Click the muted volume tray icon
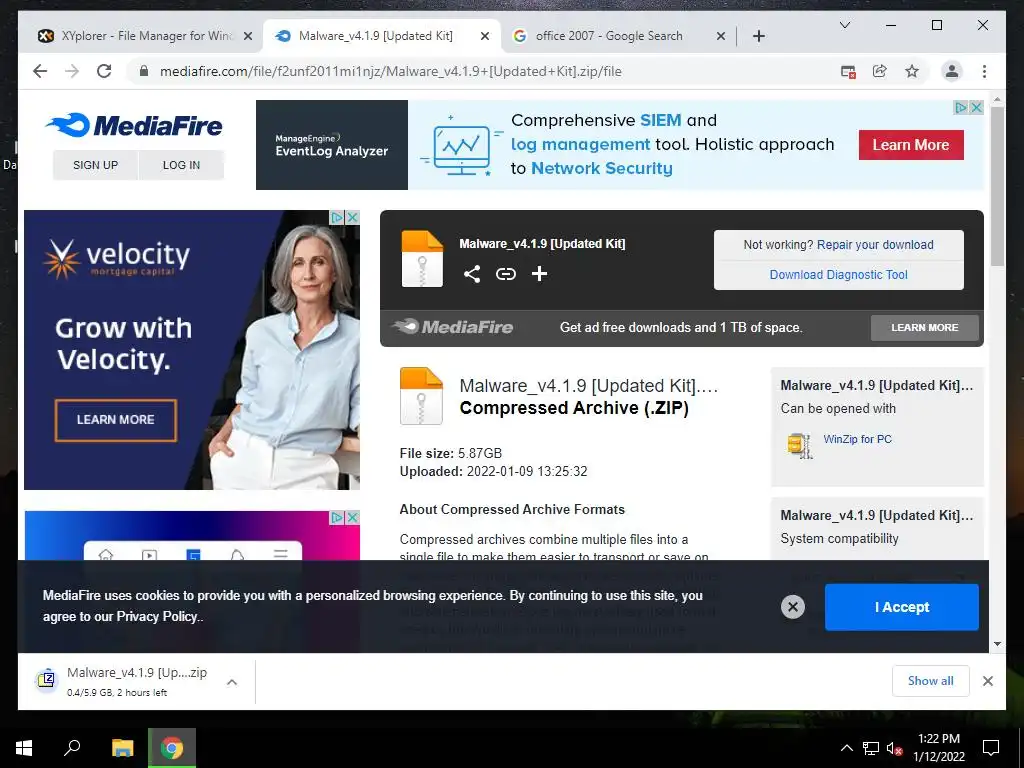Image resolution: width=1024 pixels, height=768 pixels. point(894,748)
